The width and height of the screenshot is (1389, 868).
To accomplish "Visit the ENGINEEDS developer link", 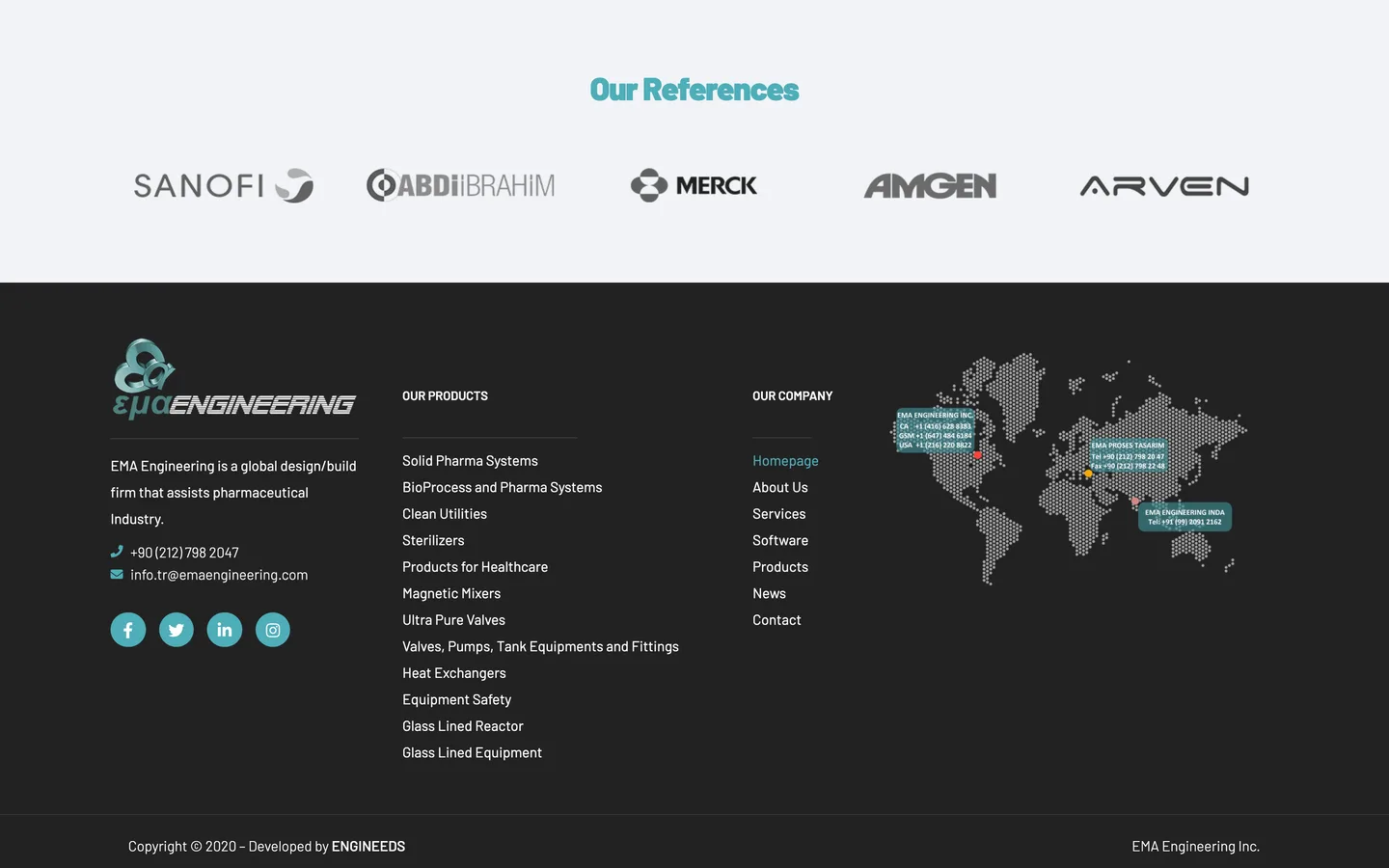I will (x=368, y=847).
